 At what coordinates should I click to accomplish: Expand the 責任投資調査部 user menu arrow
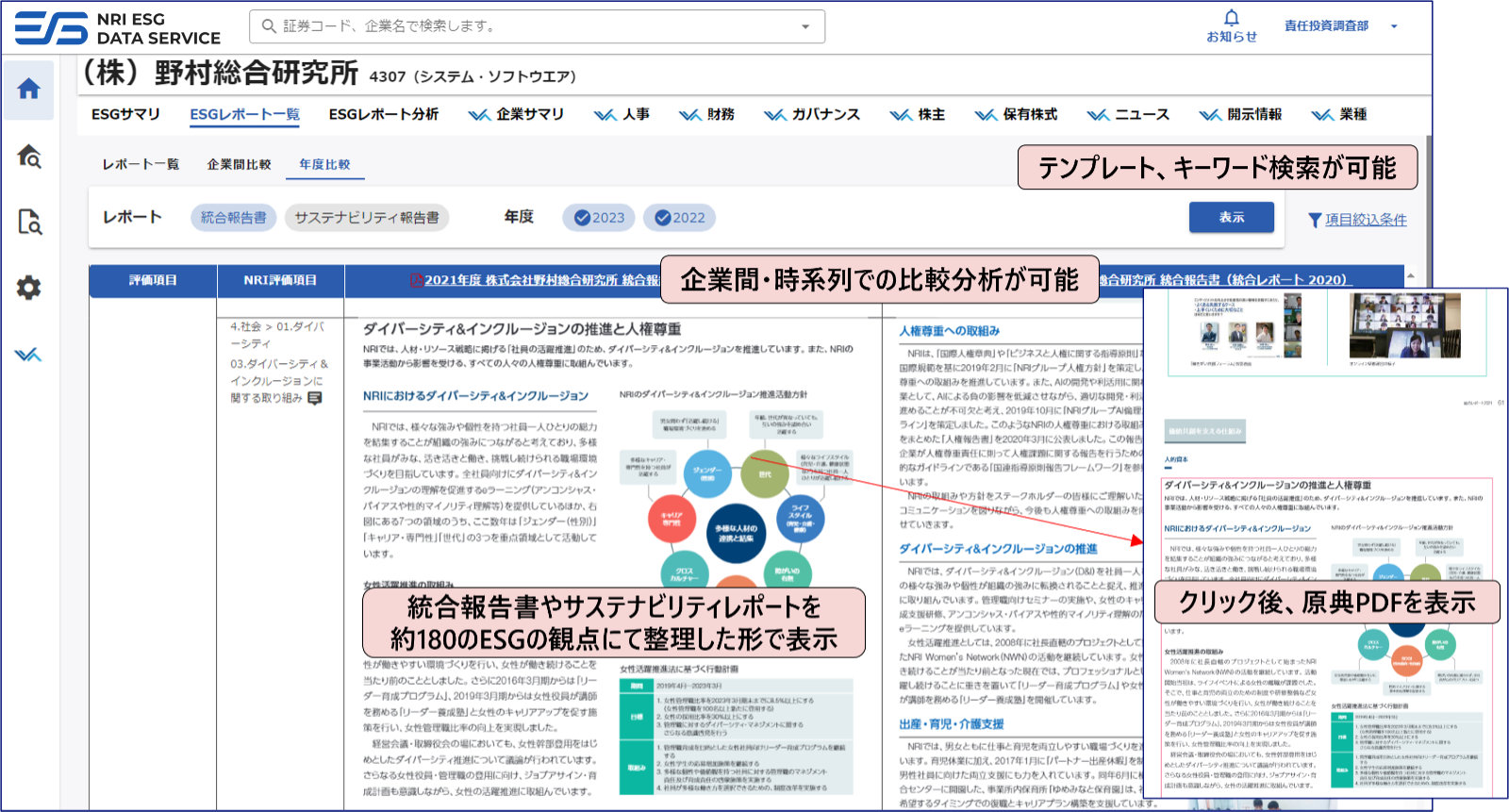[1394, 26]
